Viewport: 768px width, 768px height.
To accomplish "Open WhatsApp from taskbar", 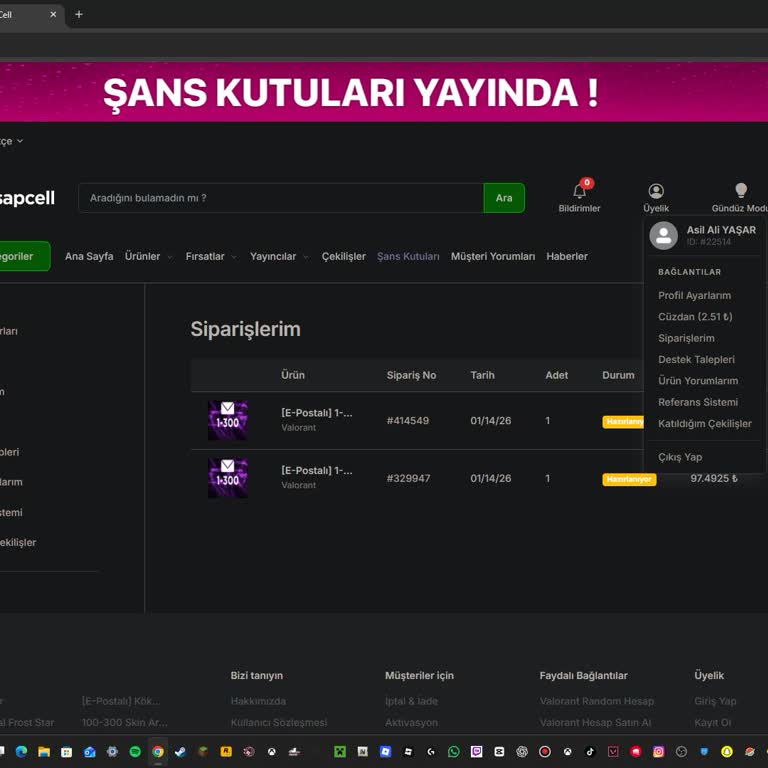I will point(454,751).
